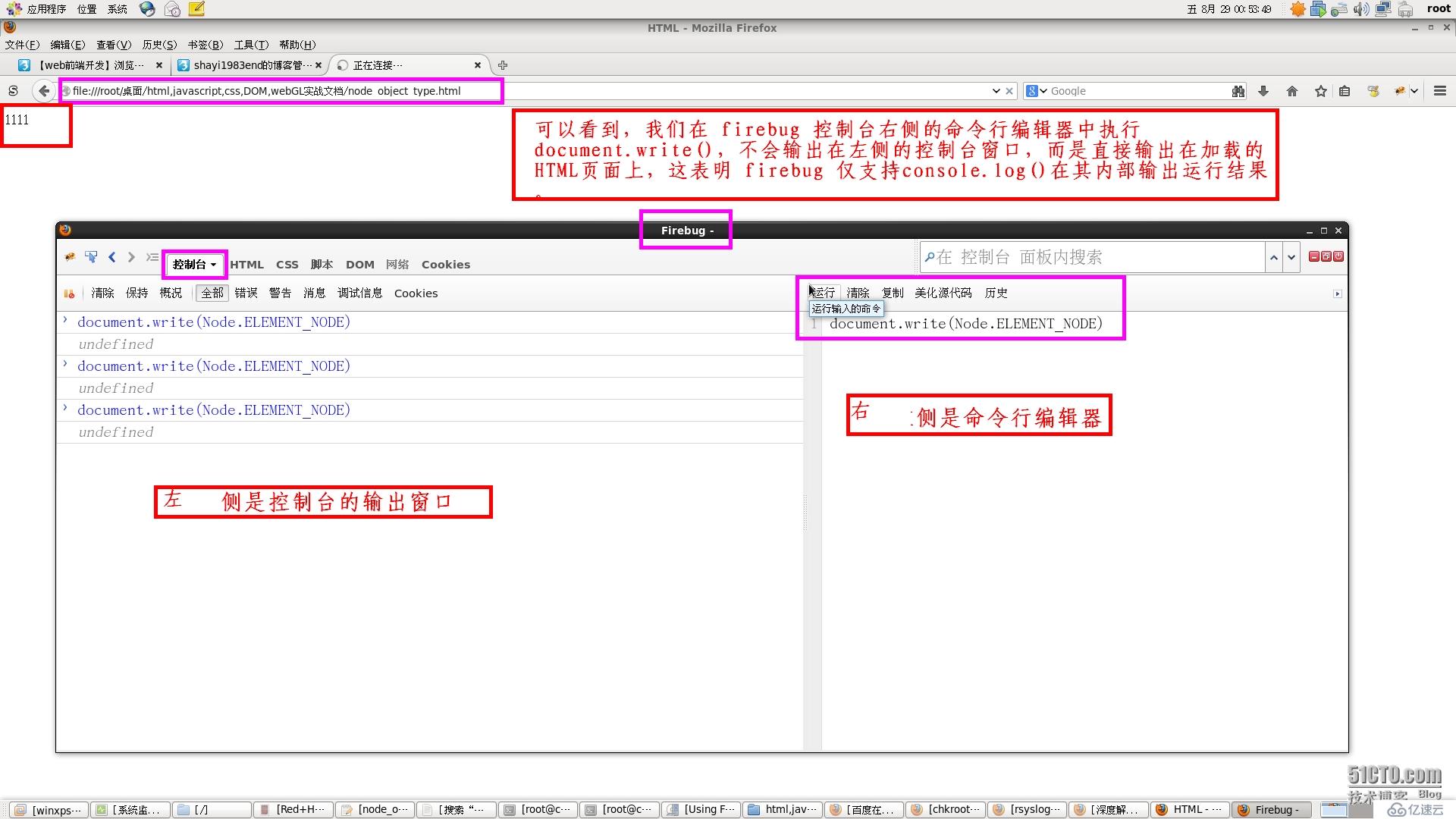Launch Firefox from top panel globe icon

click(147, 9)
